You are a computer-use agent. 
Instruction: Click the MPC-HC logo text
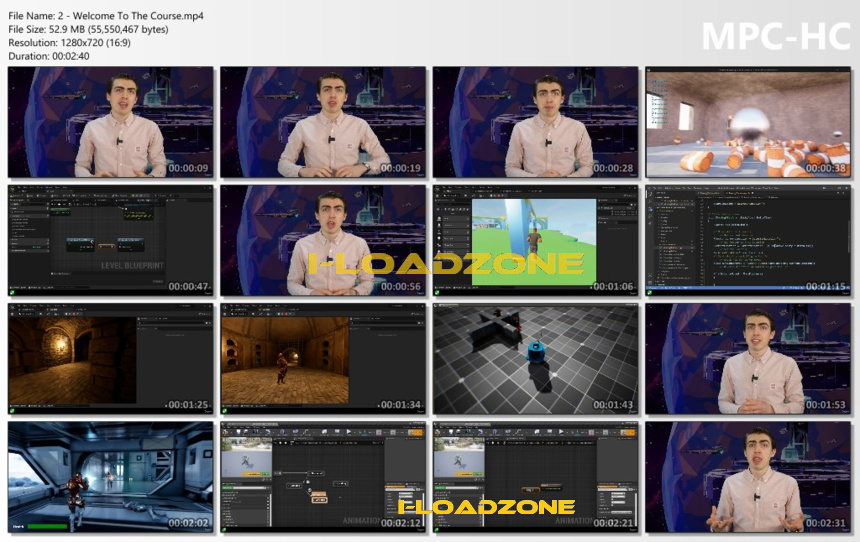coord(776,37)
